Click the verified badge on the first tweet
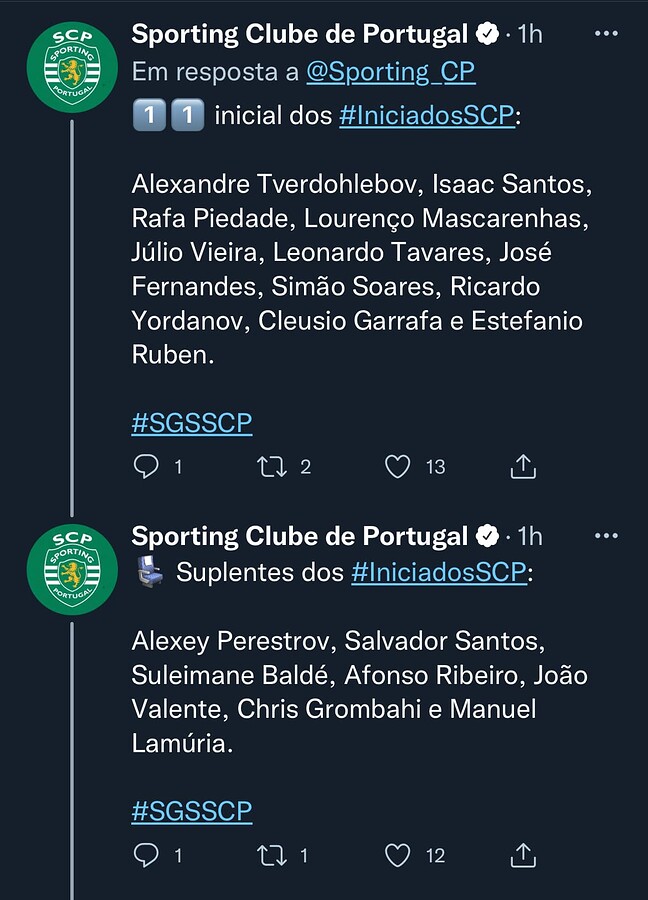 click(x=488, y=33)
